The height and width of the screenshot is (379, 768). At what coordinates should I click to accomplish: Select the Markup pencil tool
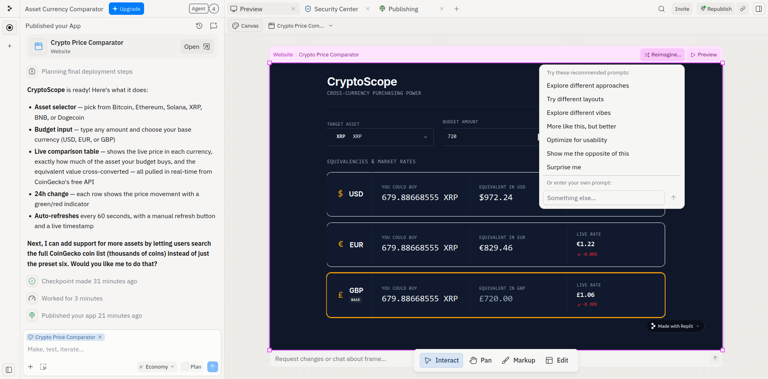[x=519, y=360]
